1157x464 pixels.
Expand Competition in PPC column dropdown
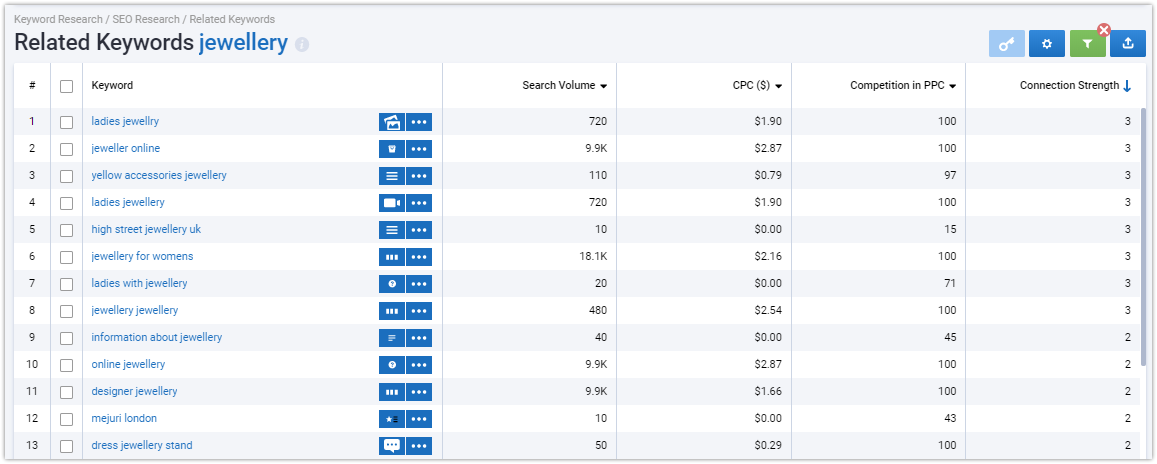[x=953, y=86]
